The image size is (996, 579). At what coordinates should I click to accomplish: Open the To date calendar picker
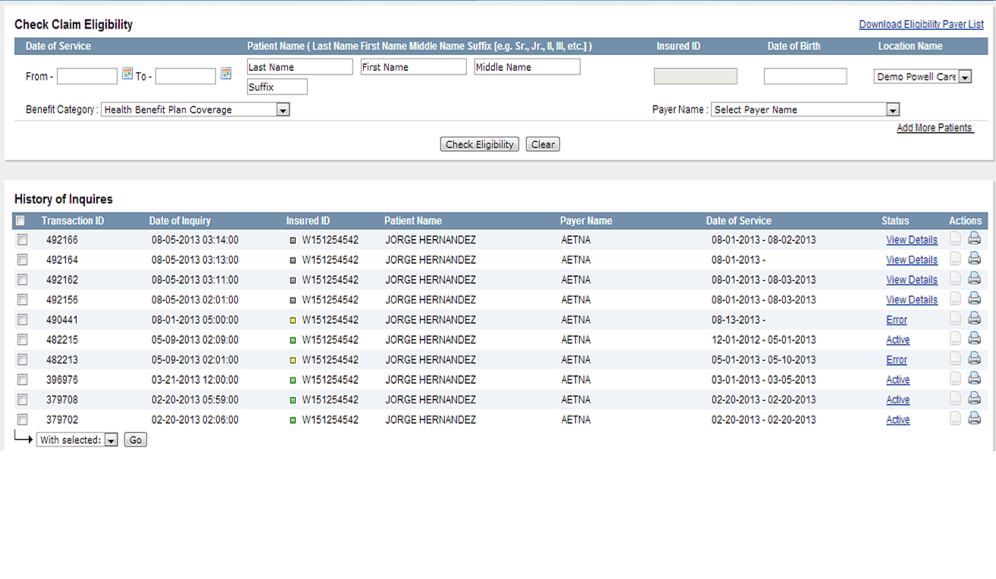[225, 73]
